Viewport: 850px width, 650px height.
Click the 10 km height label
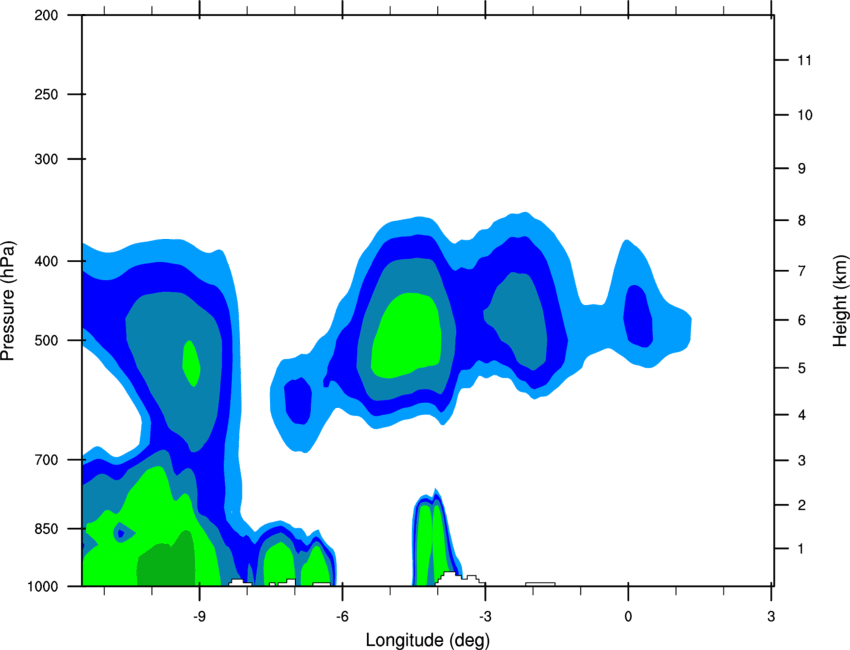[x=804, y=115]
